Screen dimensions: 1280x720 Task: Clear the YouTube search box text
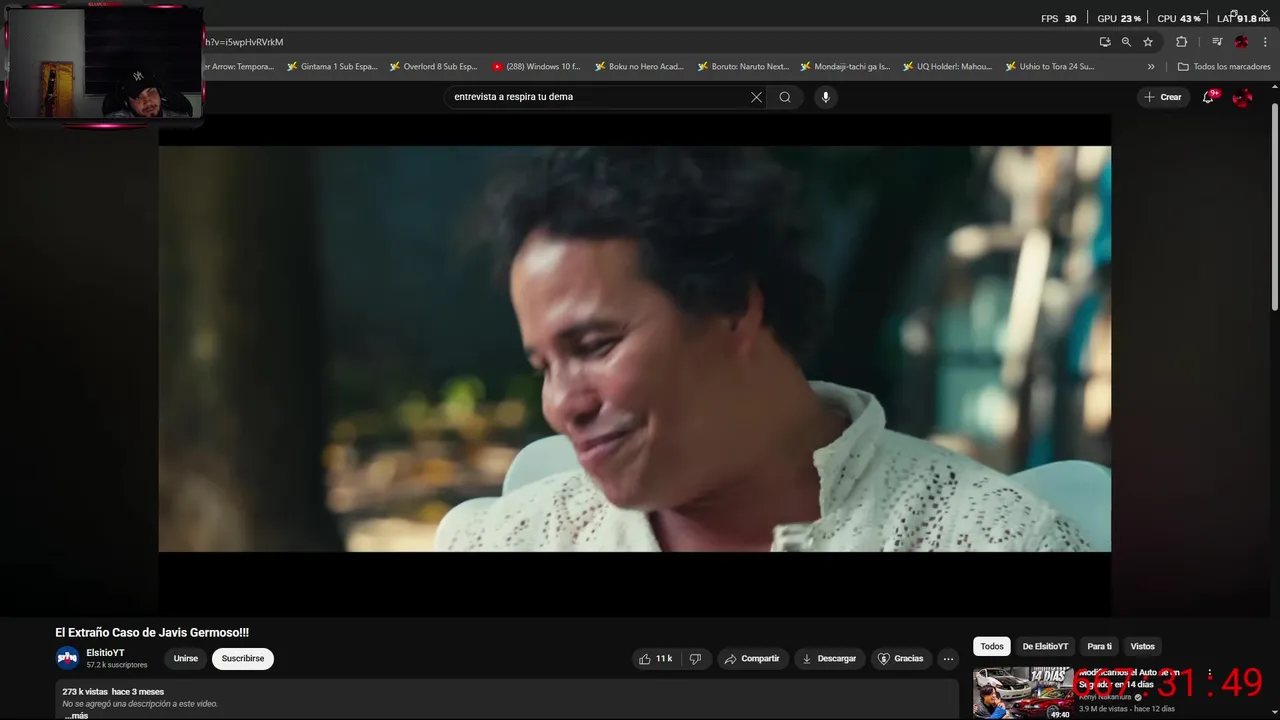(x=756, y=97)
